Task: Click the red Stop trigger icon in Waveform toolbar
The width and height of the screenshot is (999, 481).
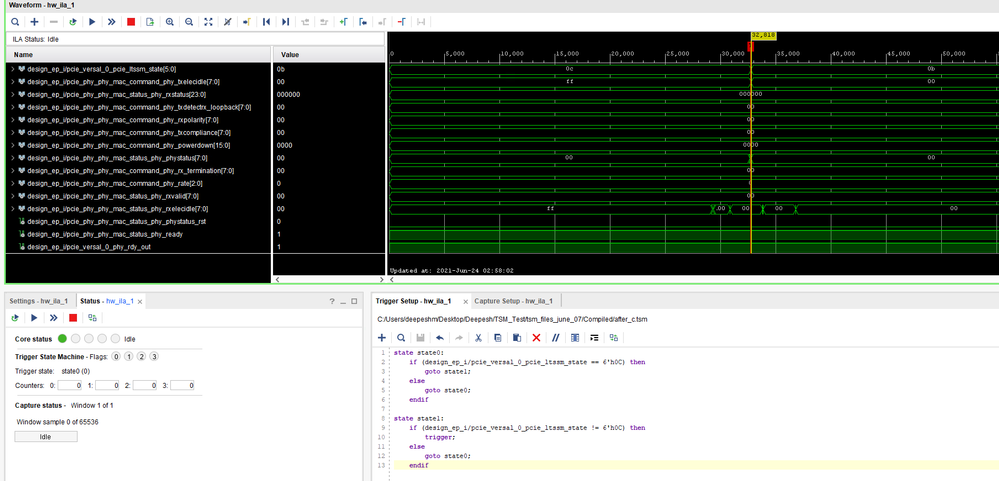Action: pyautogui.click(x=131, y=21)
